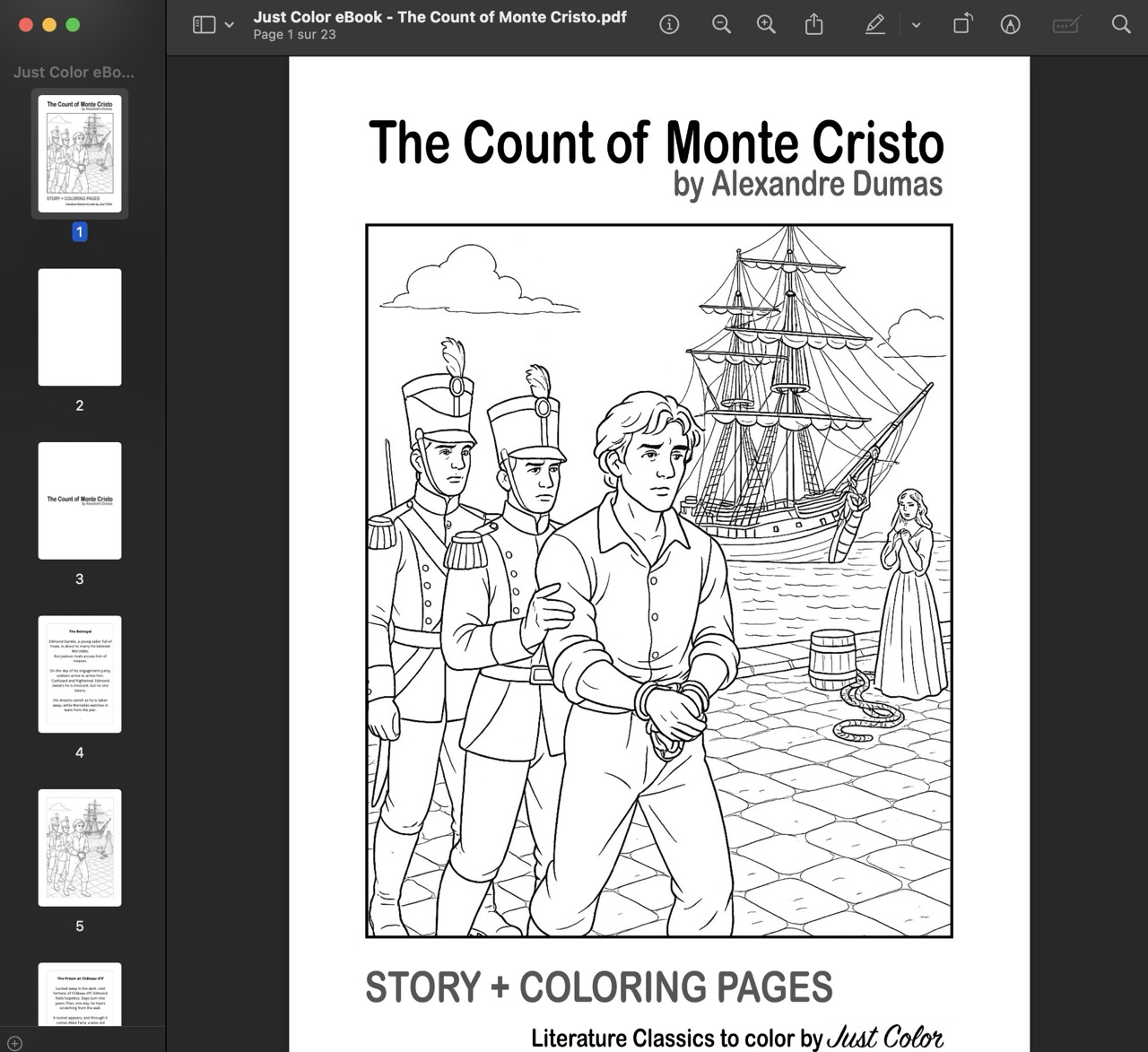
Task: Open highlight color options dropdown arrow
Action: [x=916, y=25]
